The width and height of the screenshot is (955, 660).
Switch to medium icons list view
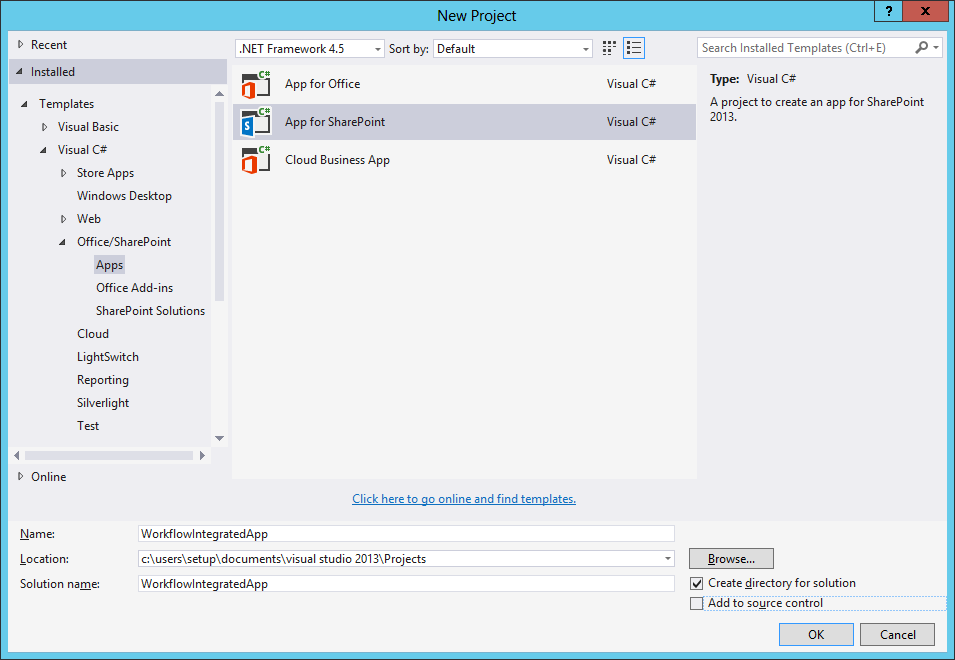[634, 48]
